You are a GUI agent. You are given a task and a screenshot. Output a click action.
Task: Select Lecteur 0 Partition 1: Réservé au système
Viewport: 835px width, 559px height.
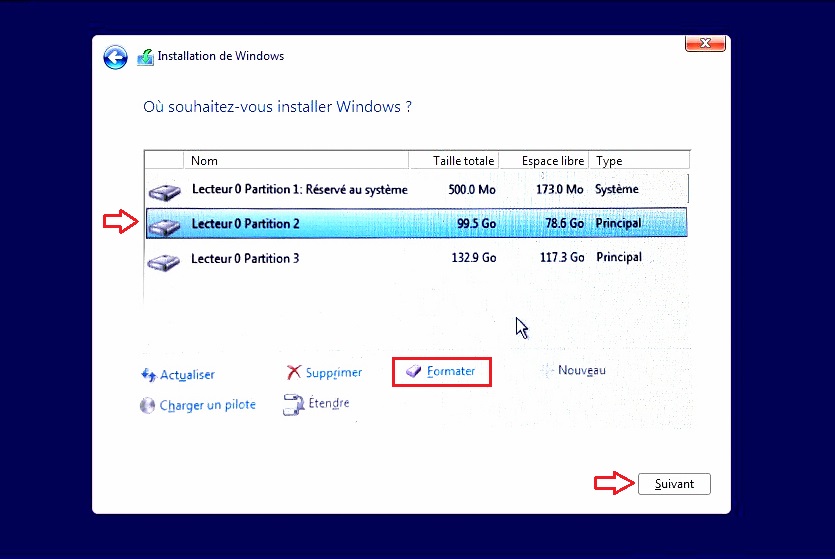pos(416,190)
